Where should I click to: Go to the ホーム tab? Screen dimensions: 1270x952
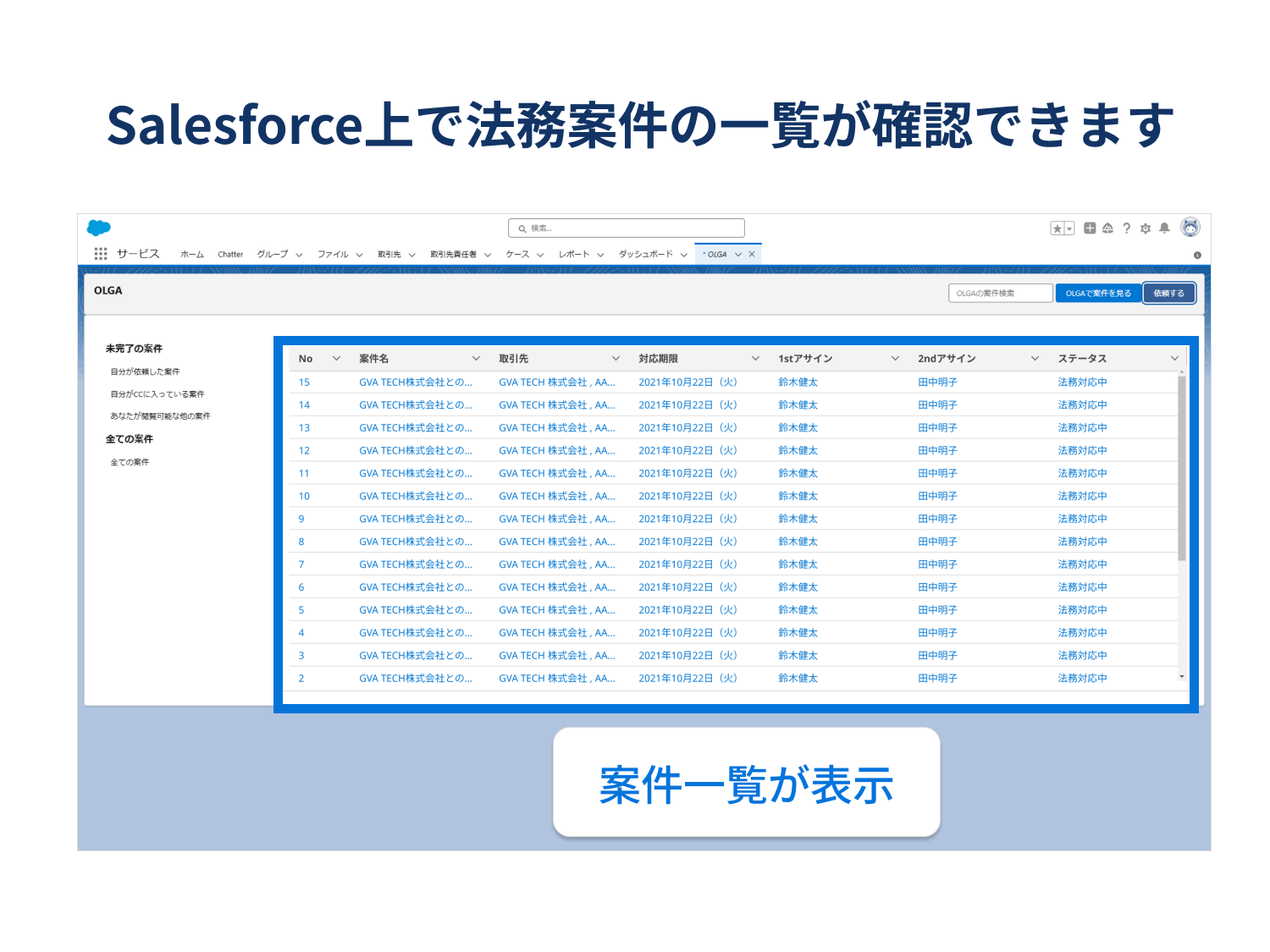(192, 255)
